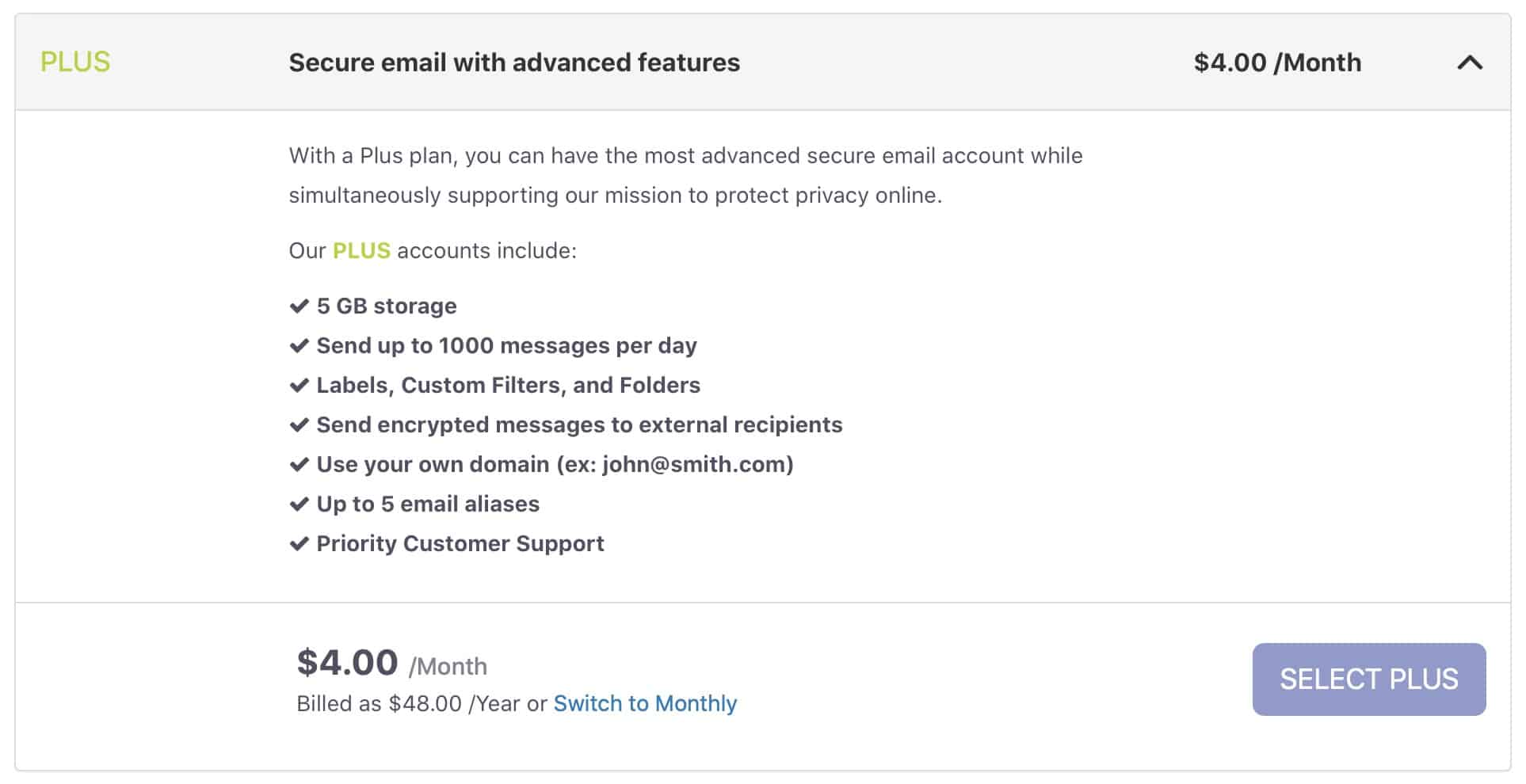
Task: Click checkmark beside Labels, Custom Filters, and Folders
Action: (x=299, y=385)
